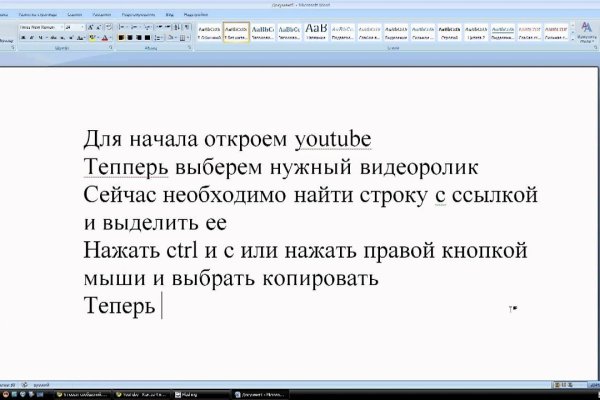This screenshot has height=400, width=600.
Task: Center-align the paragraph
Action: 130,37
